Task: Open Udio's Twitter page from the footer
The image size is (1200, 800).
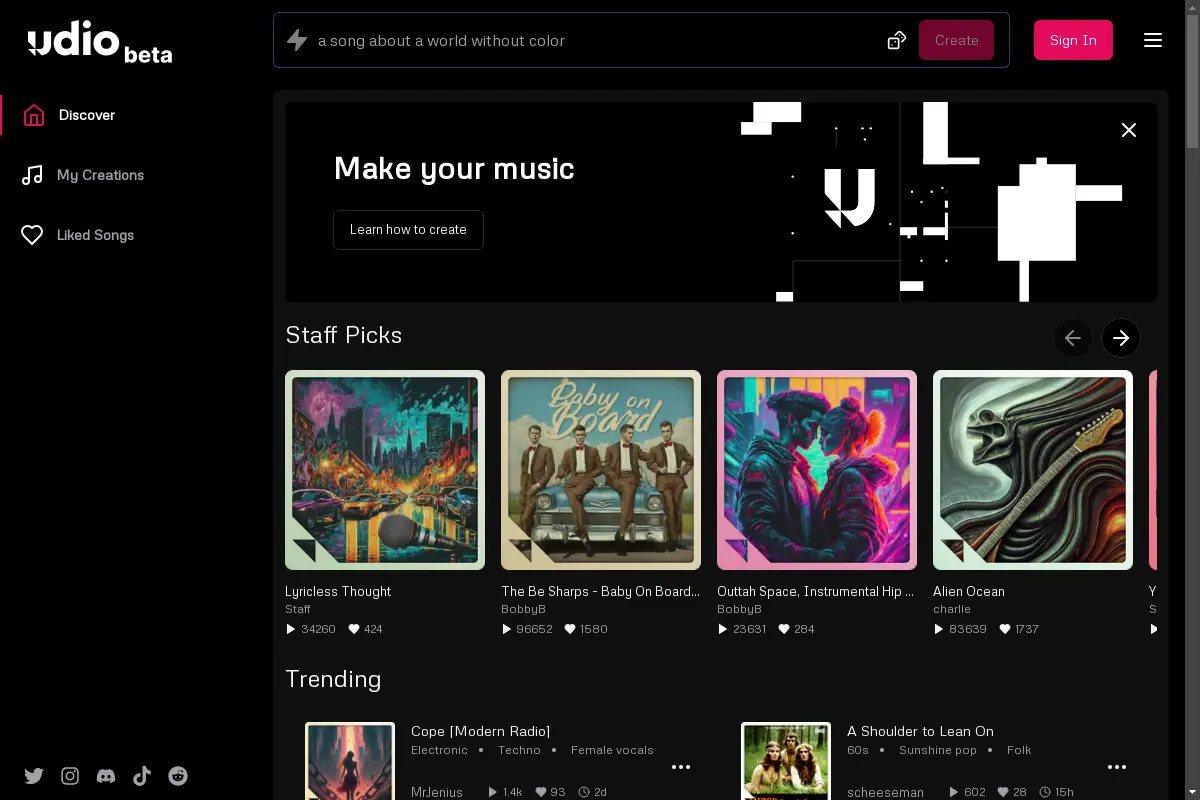Action: point(34,775)
